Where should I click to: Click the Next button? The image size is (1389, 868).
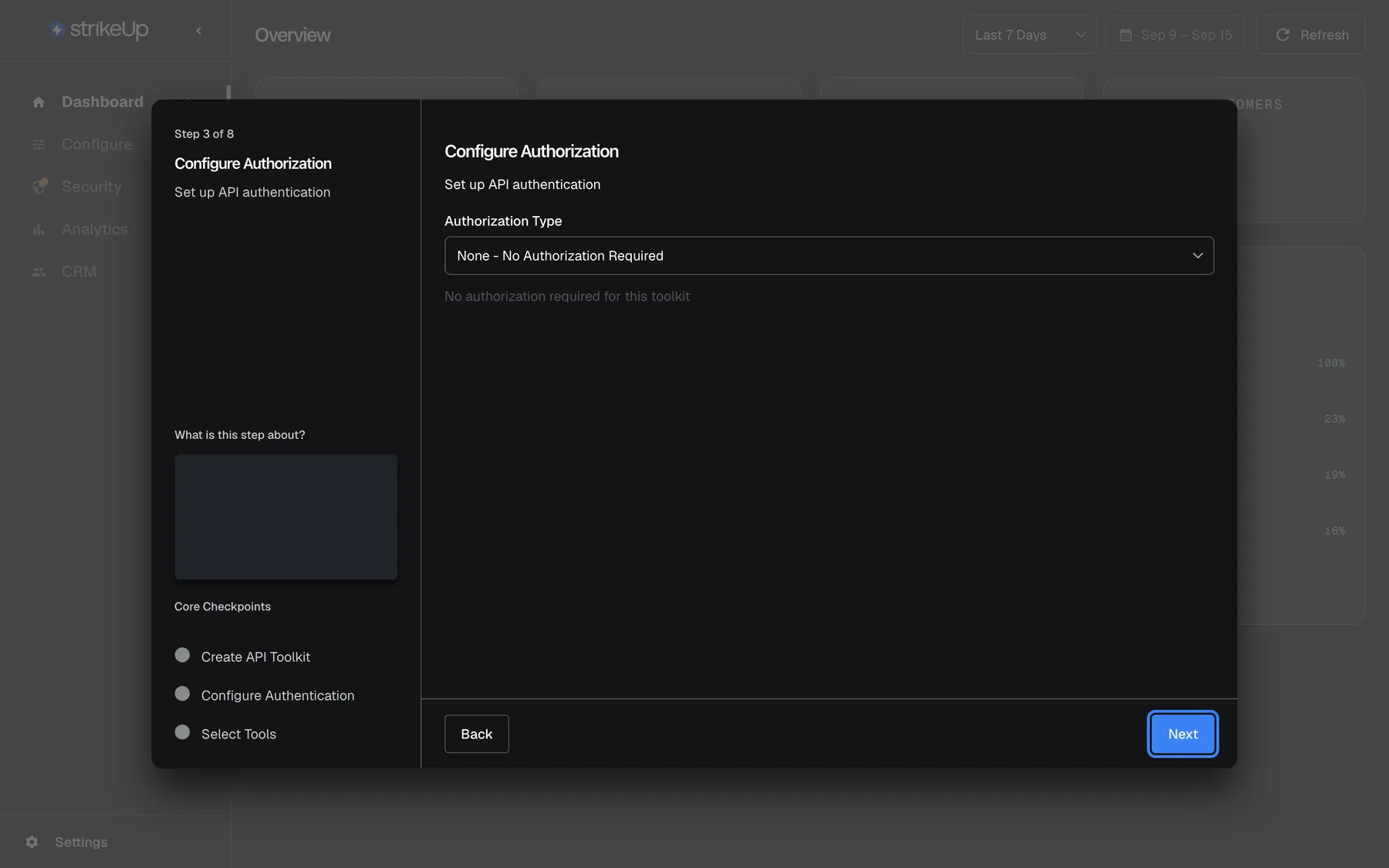pyautogui.click(x=1182, y=734)
